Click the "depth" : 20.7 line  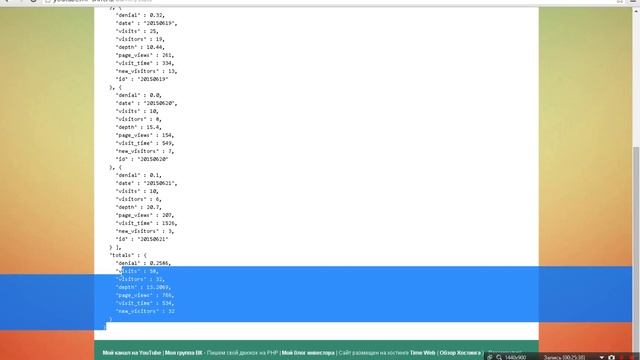coord(139,207)
